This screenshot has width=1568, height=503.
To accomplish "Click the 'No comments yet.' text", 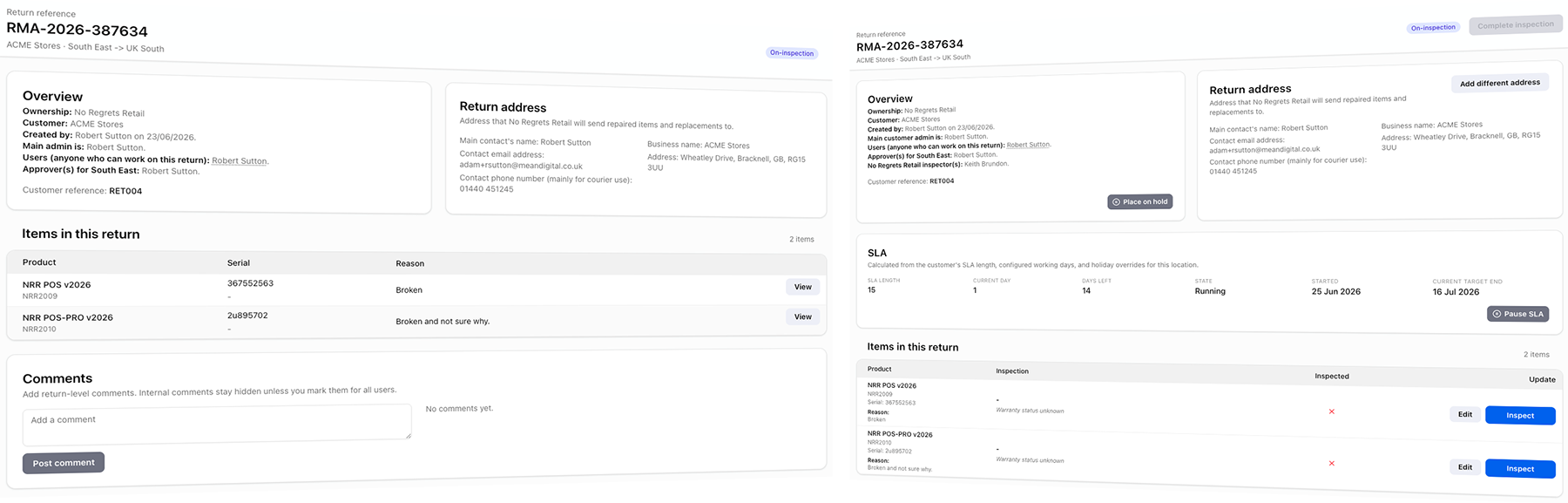I will 459,408.
